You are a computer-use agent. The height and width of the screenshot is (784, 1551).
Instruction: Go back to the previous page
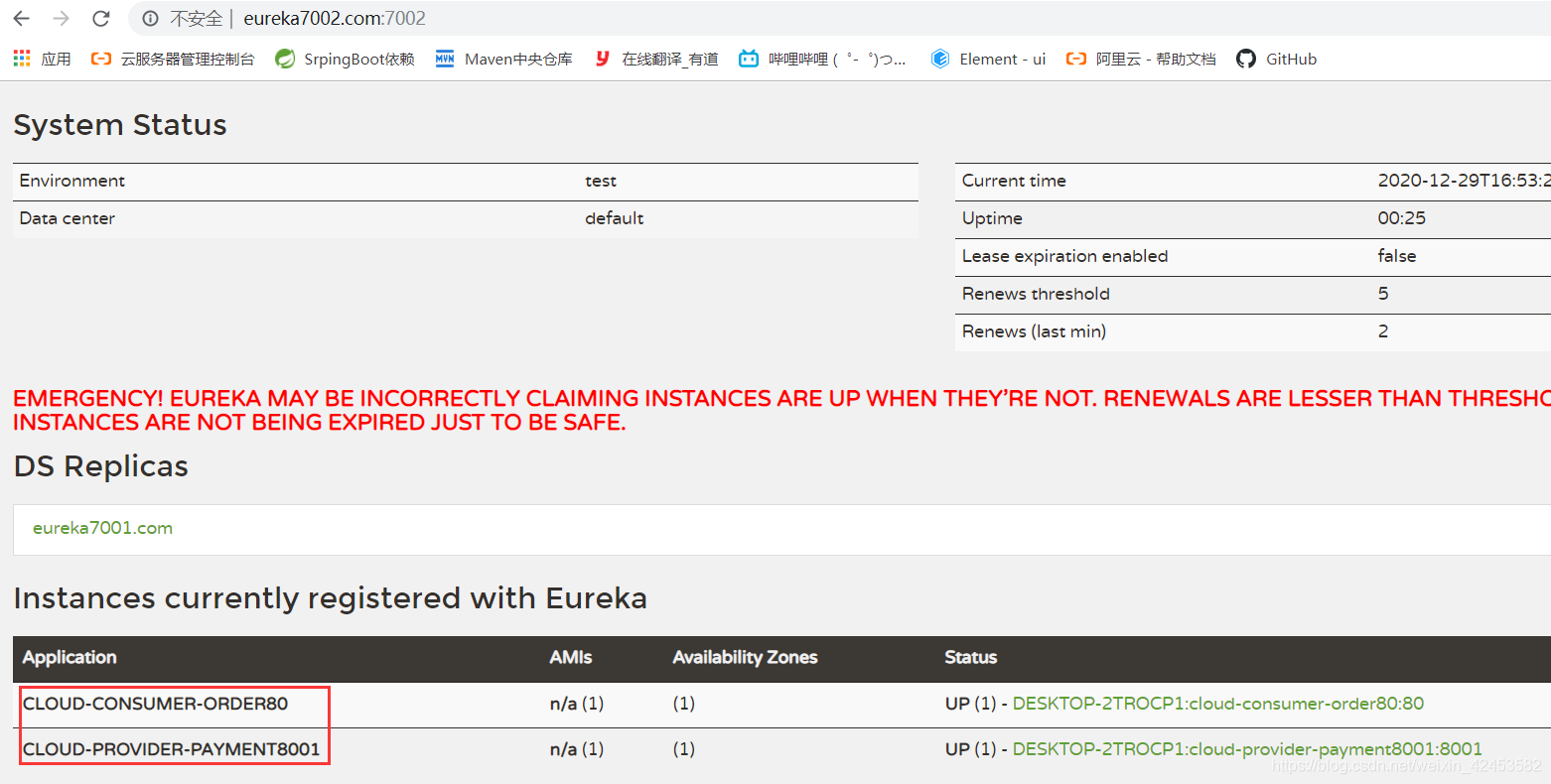click(21, 18)
